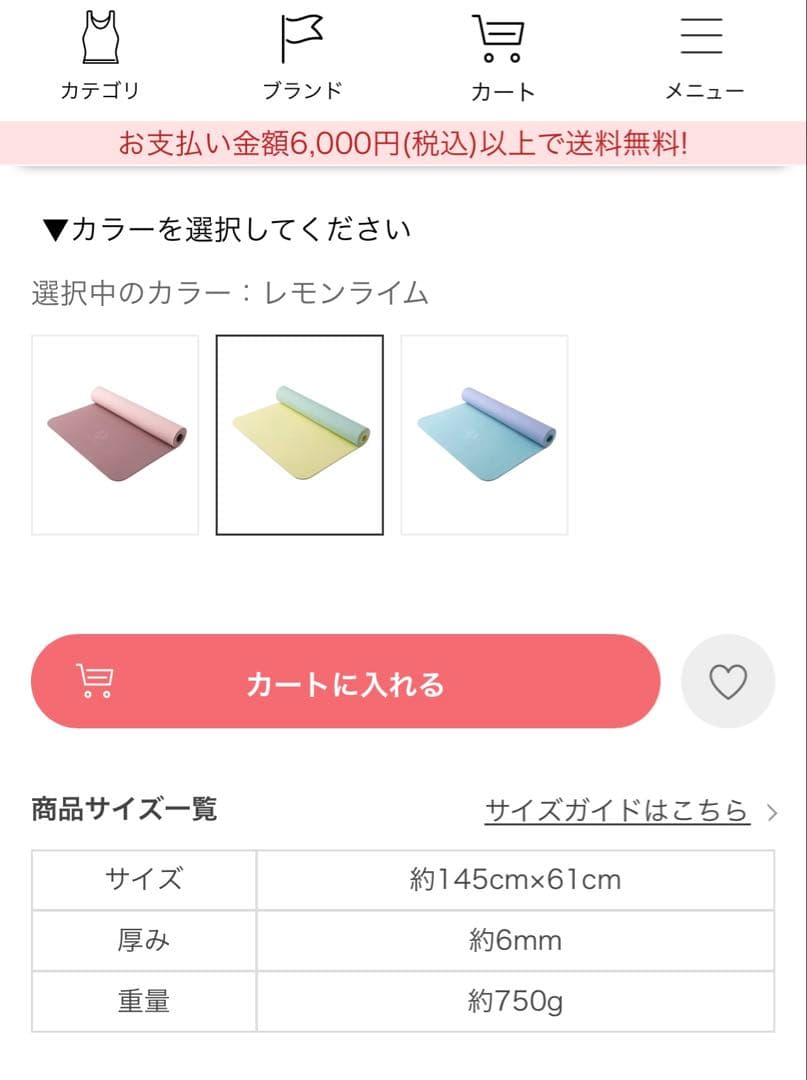Tap the heart favorite icon

pyautogui.click(x=727, y=681)
